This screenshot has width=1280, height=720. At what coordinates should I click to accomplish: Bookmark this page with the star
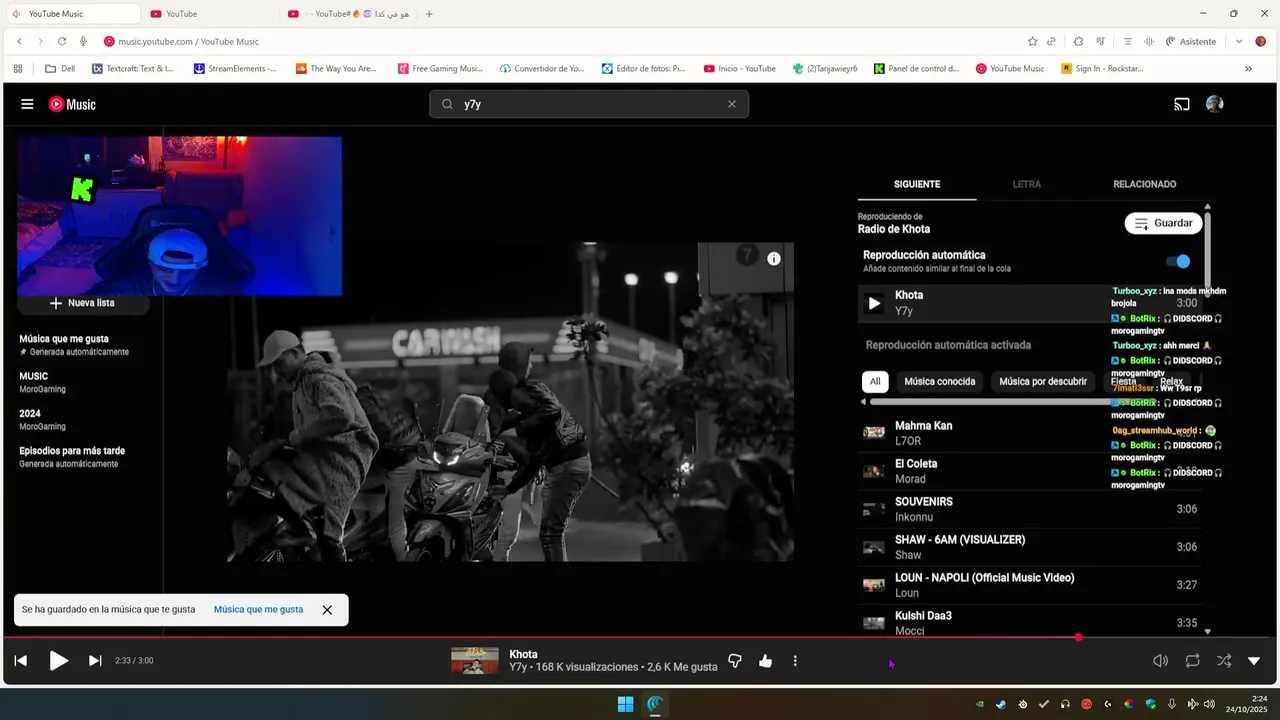(1032, 41)
